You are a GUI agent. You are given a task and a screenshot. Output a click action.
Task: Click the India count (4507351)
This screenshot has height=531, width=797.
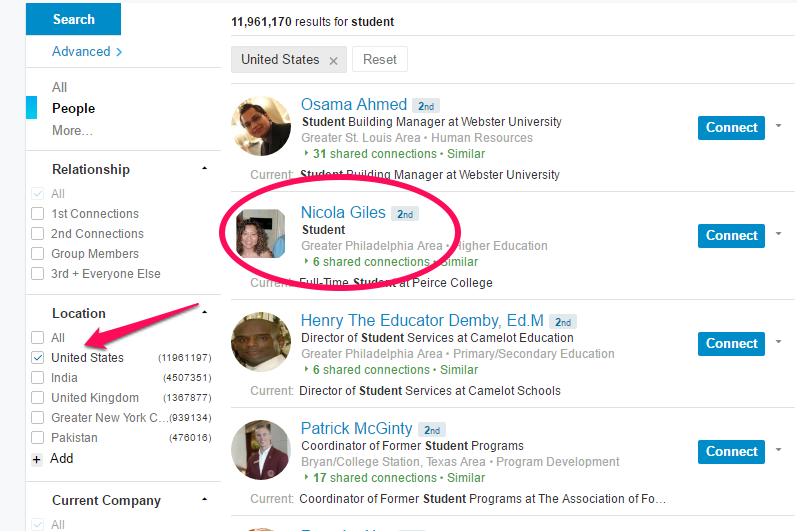(x=187, y=378)
